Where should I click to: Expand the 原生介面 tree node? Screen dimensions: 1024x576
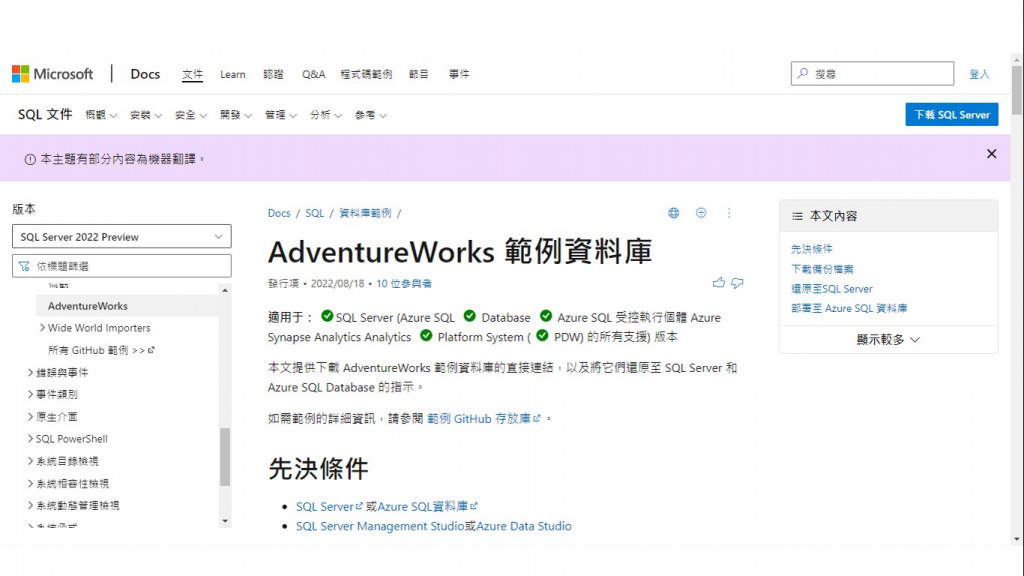coord(30,417)
